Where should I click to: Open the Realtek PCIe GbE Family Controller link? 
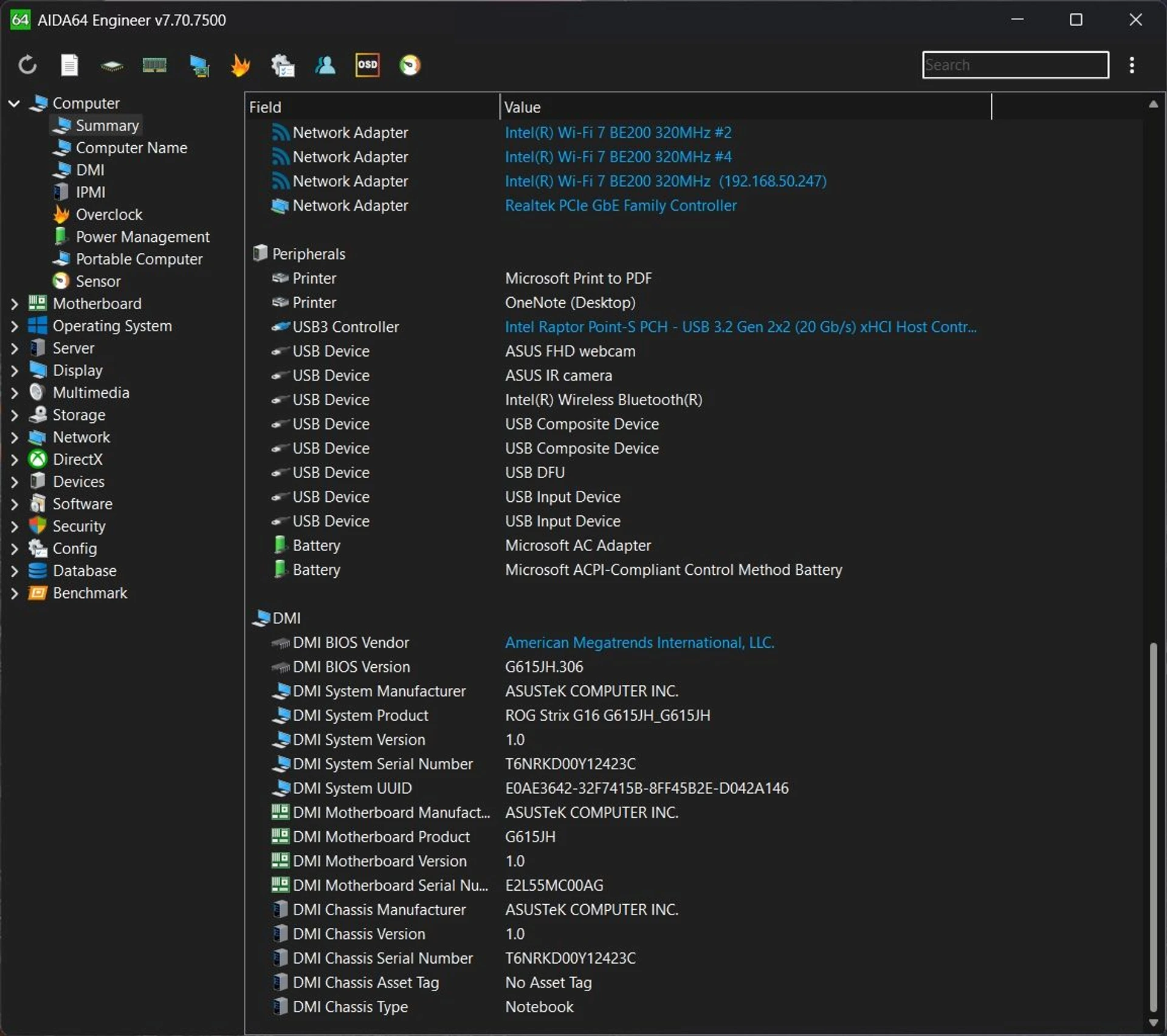point(621,205)
